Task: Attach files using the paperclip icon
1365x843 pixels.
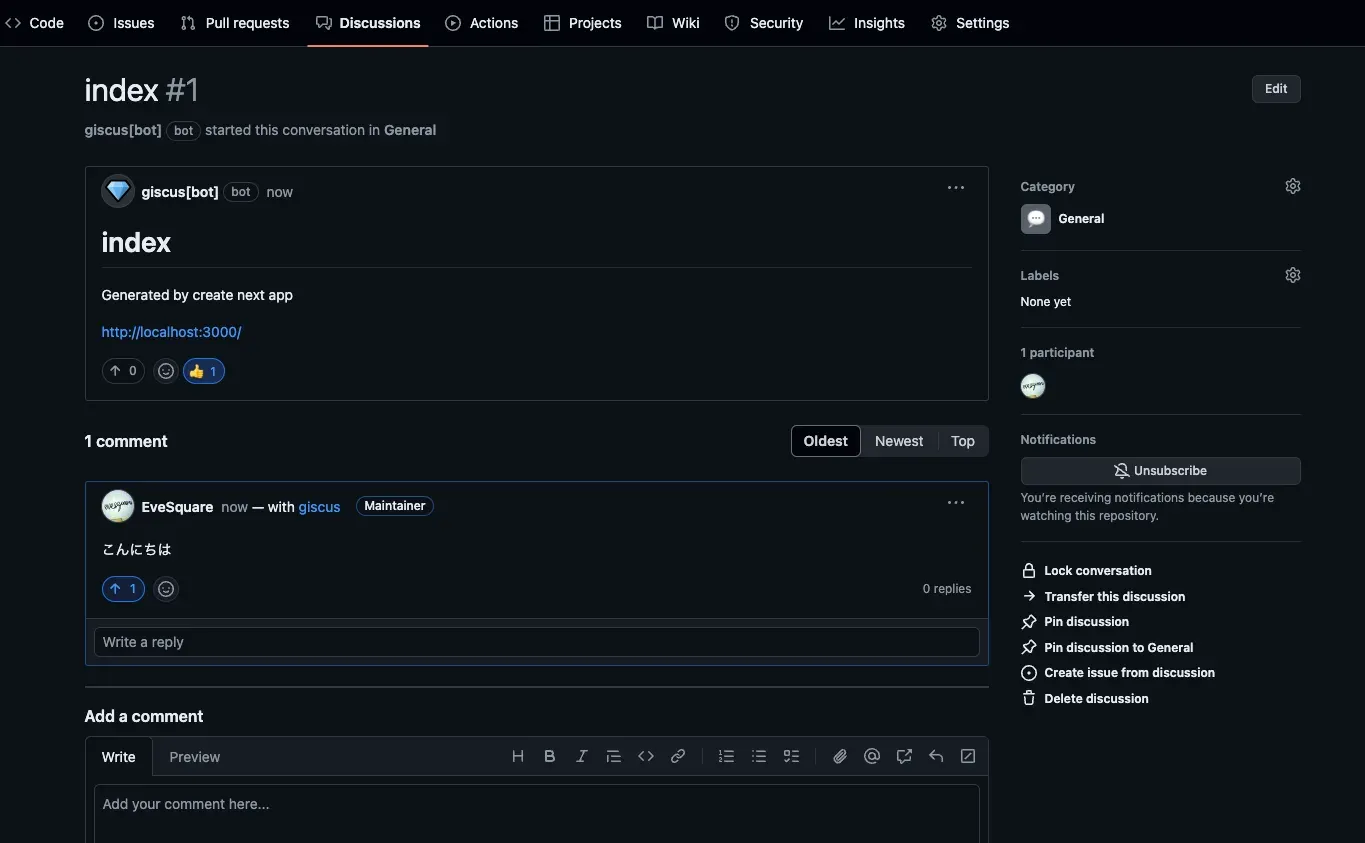Action: click(840, 757)
